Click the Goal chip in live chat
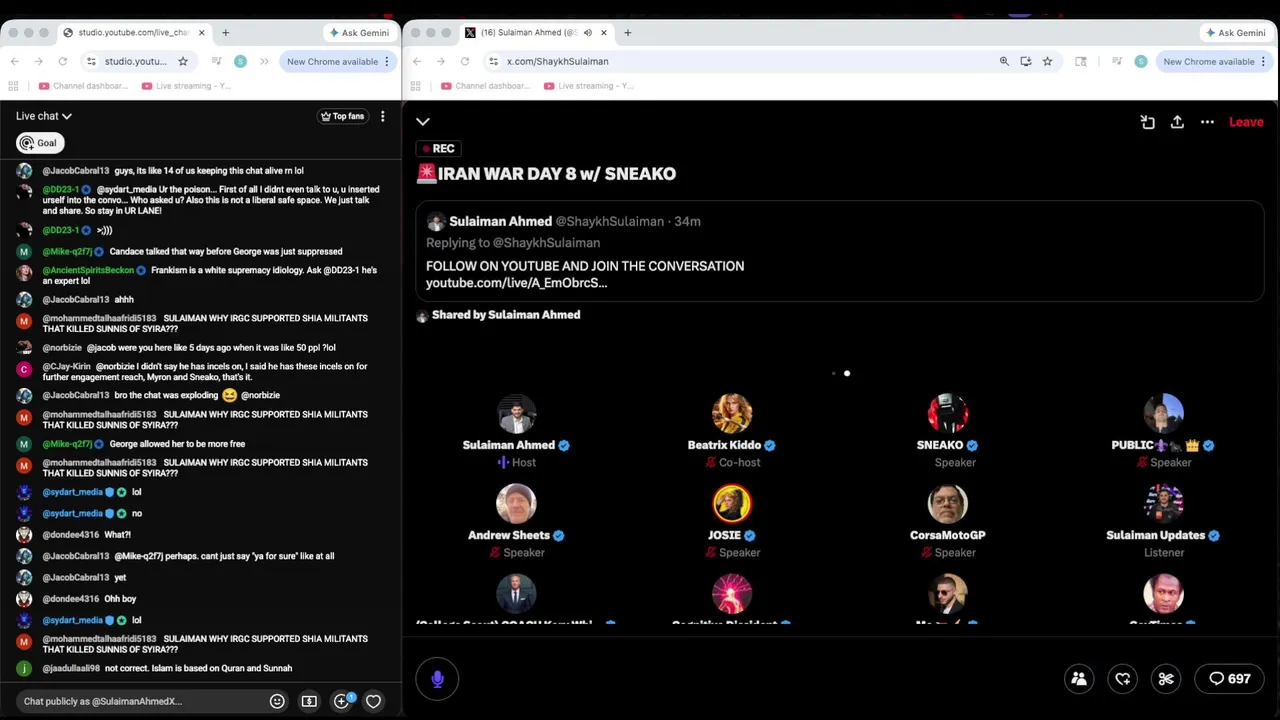The width and height of the screenshot is (1280, 720). coord(40,143)
